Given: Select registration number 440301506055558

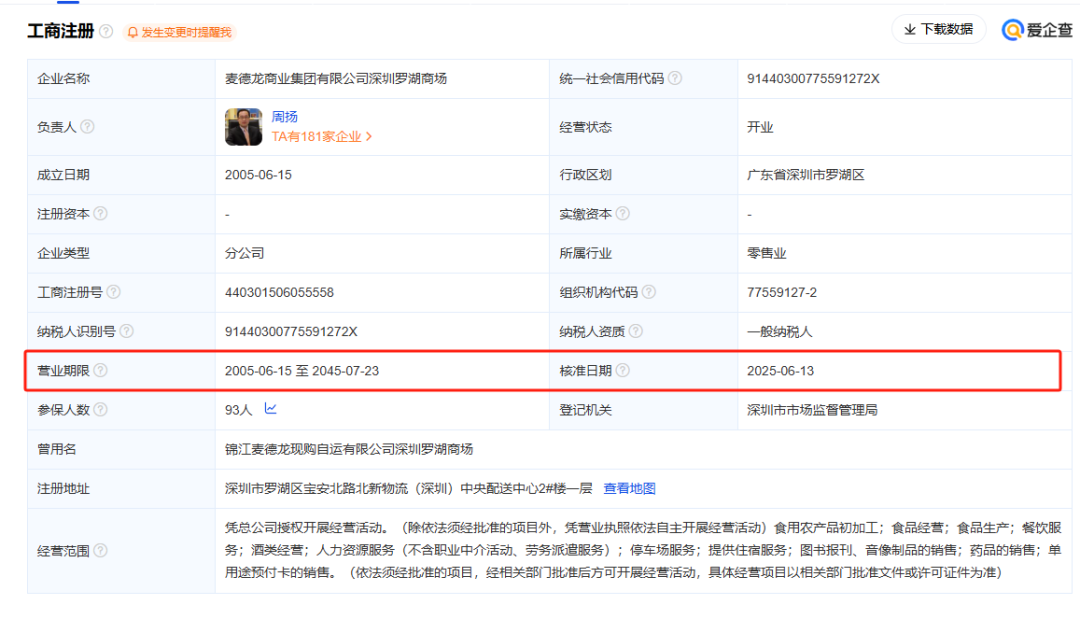Looking at the screenshot, I should 279,293.
